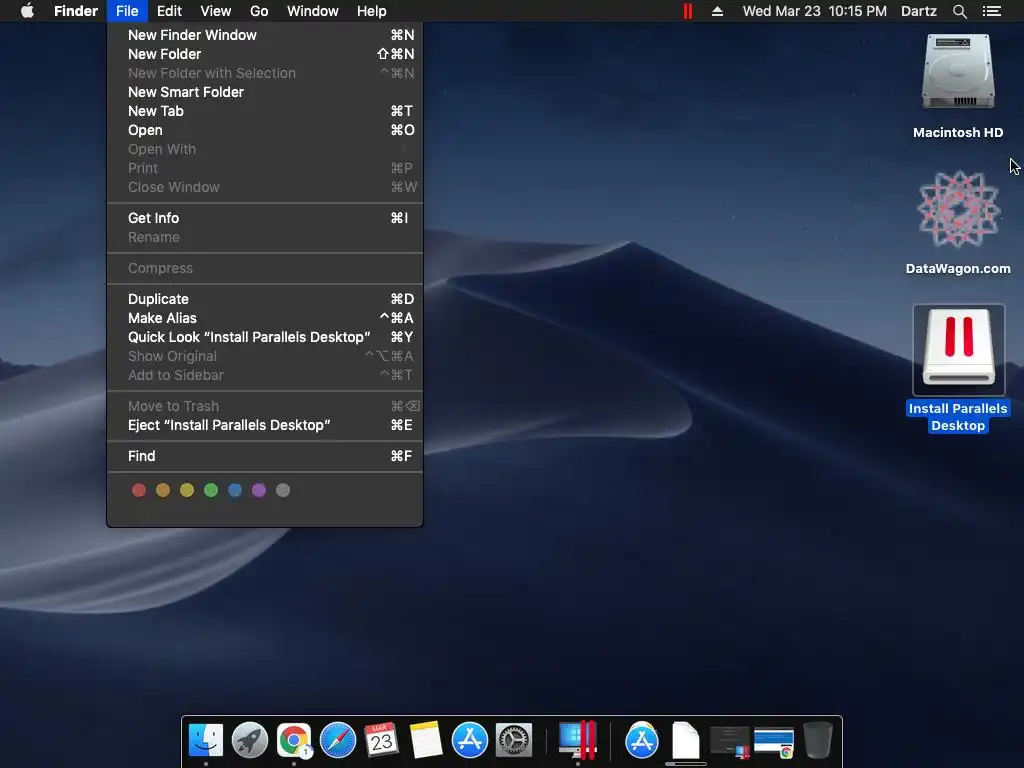Launch Safari compass from the Dock
The image size is (1024, 768).
(x=338, y=741)
